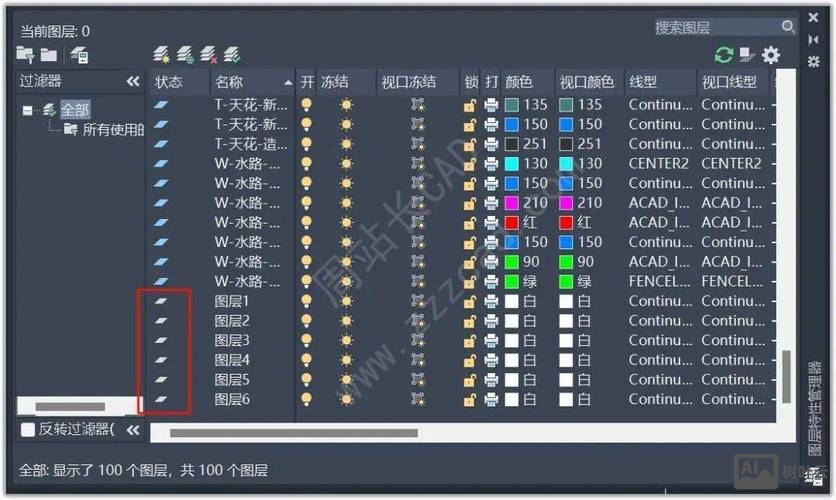Select the layer named 图层2

(x=232, y=320)
